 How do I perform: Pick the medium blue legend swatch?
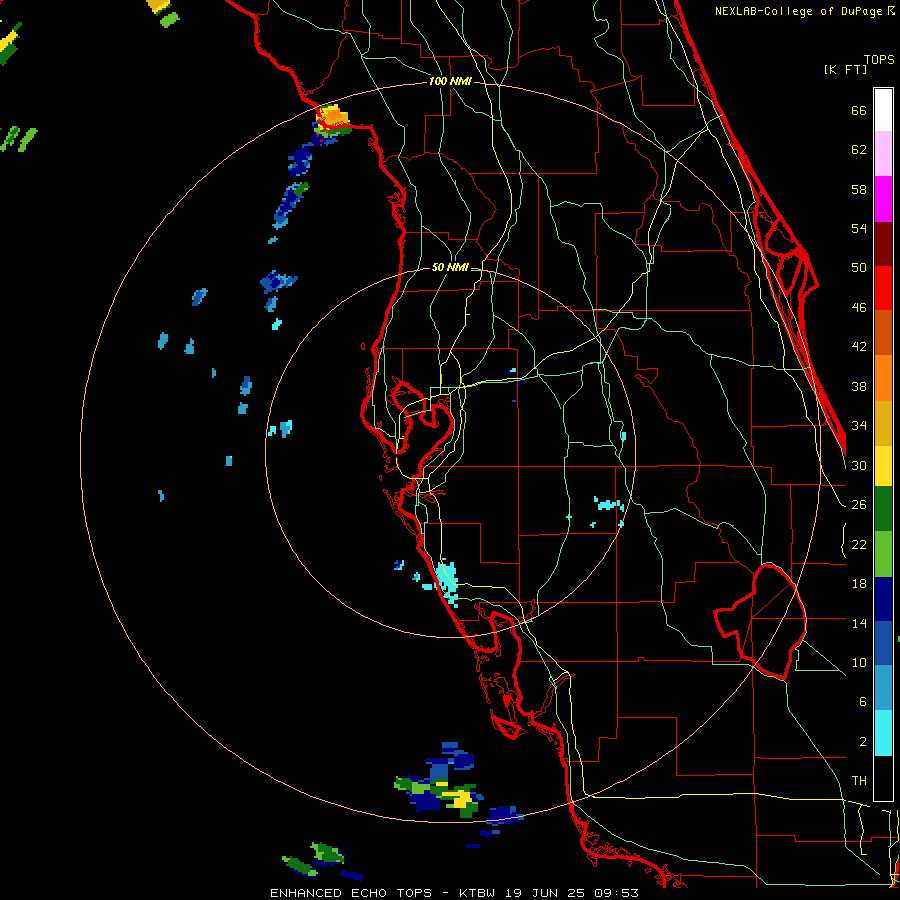883,643
